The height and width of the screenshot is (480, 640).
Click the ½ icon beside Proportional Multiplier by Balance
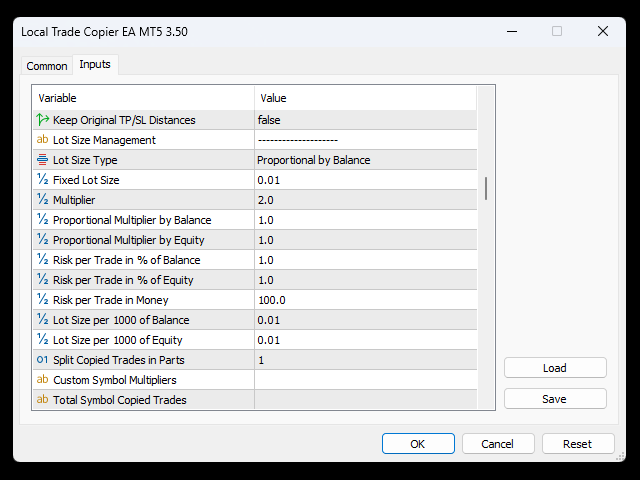click(x=42, y=220)
